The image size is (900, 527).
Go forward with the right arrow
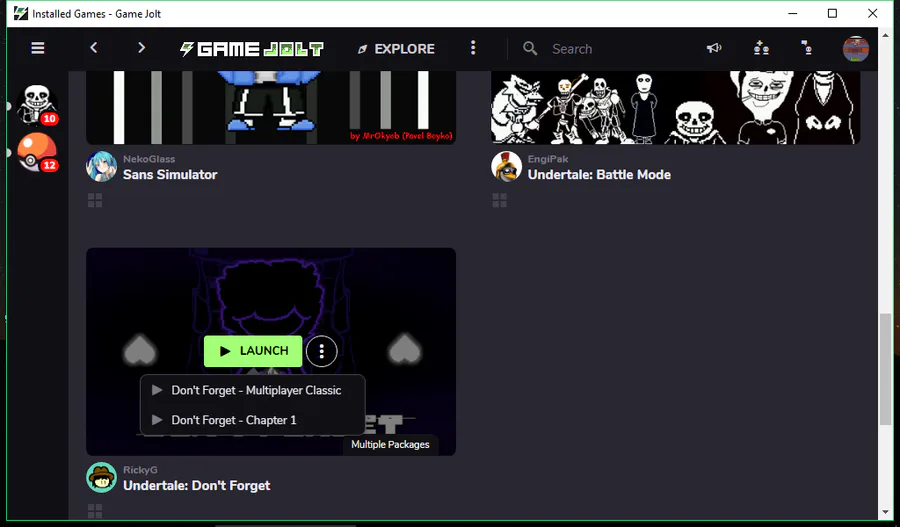pyautogui.click(x=141, y=48)
